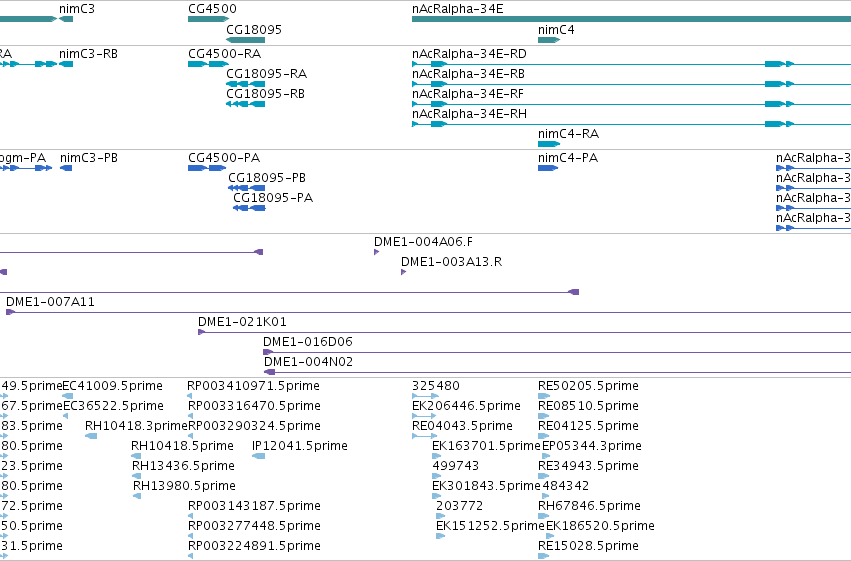Select the DME1-004N02 clone feature
The image size is (851, 561).
coord(557,372)
